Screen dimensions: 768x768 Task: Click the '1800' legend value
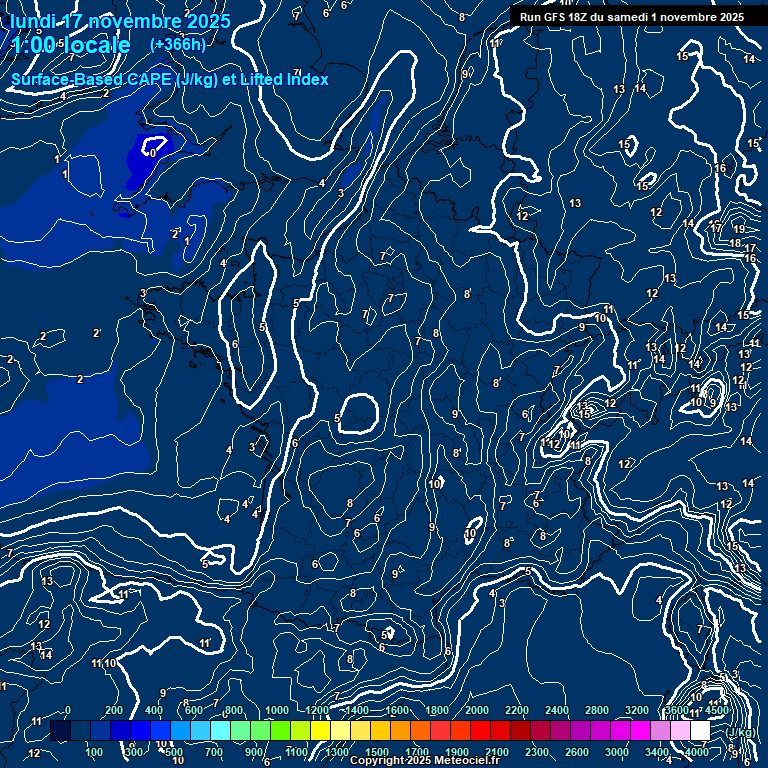437,710
